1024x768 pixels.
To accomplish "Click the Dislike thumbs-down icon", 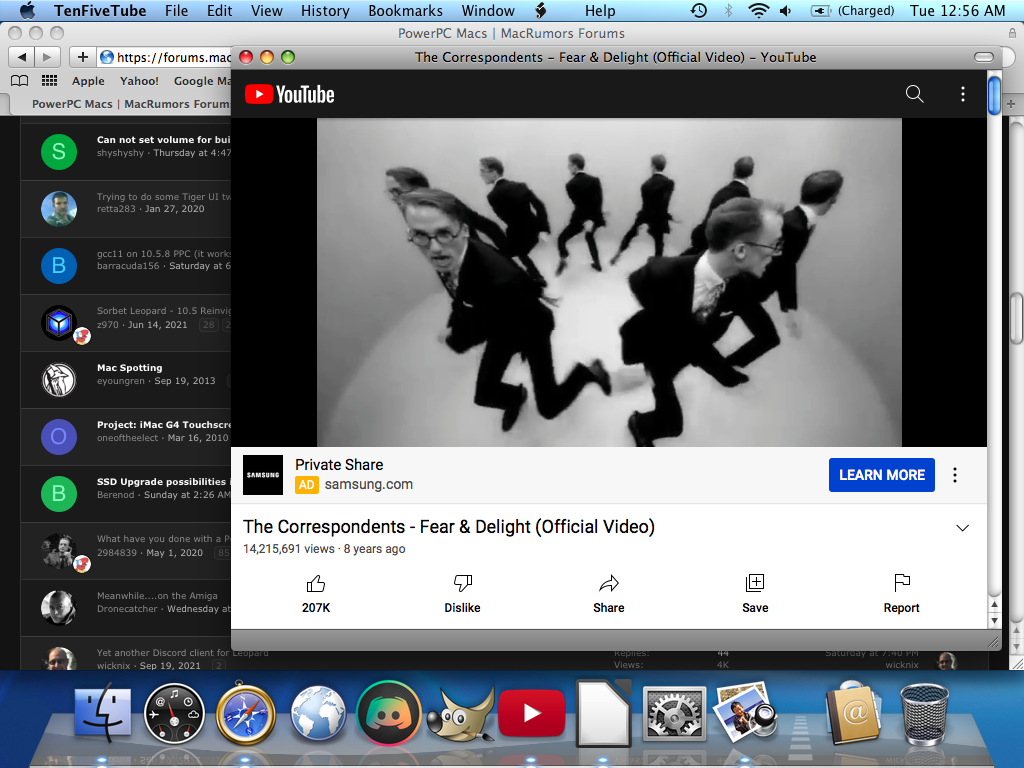I will point(462,583).
